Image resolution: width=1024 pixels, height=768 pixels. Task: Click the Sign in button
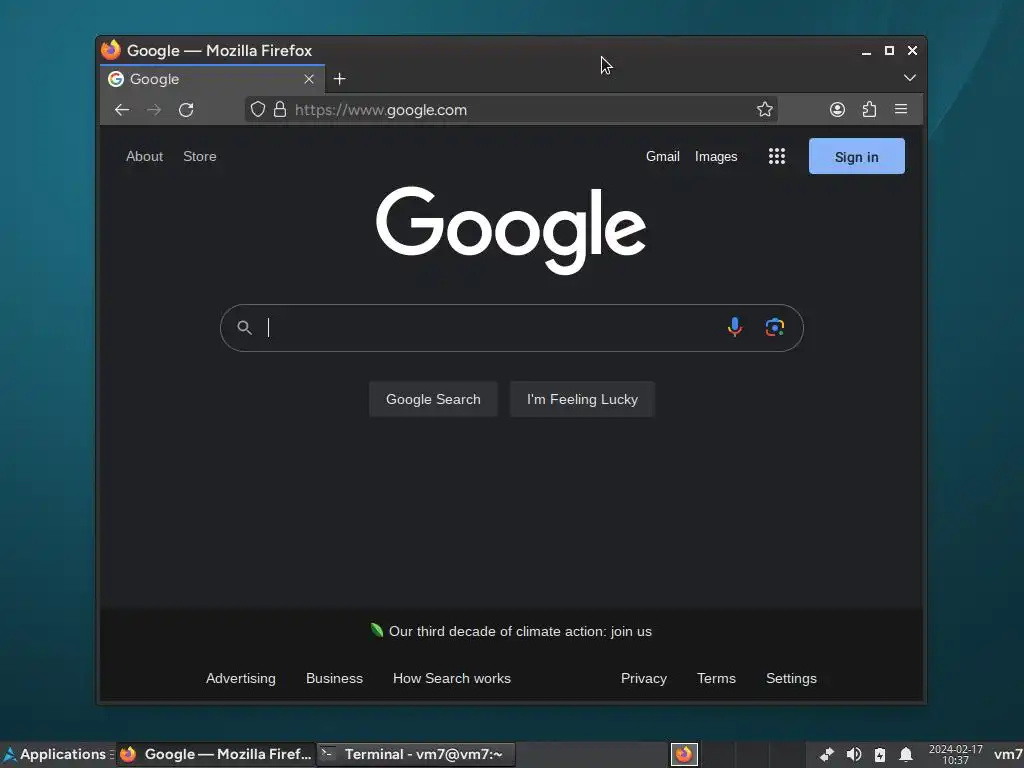coord(857,156)
